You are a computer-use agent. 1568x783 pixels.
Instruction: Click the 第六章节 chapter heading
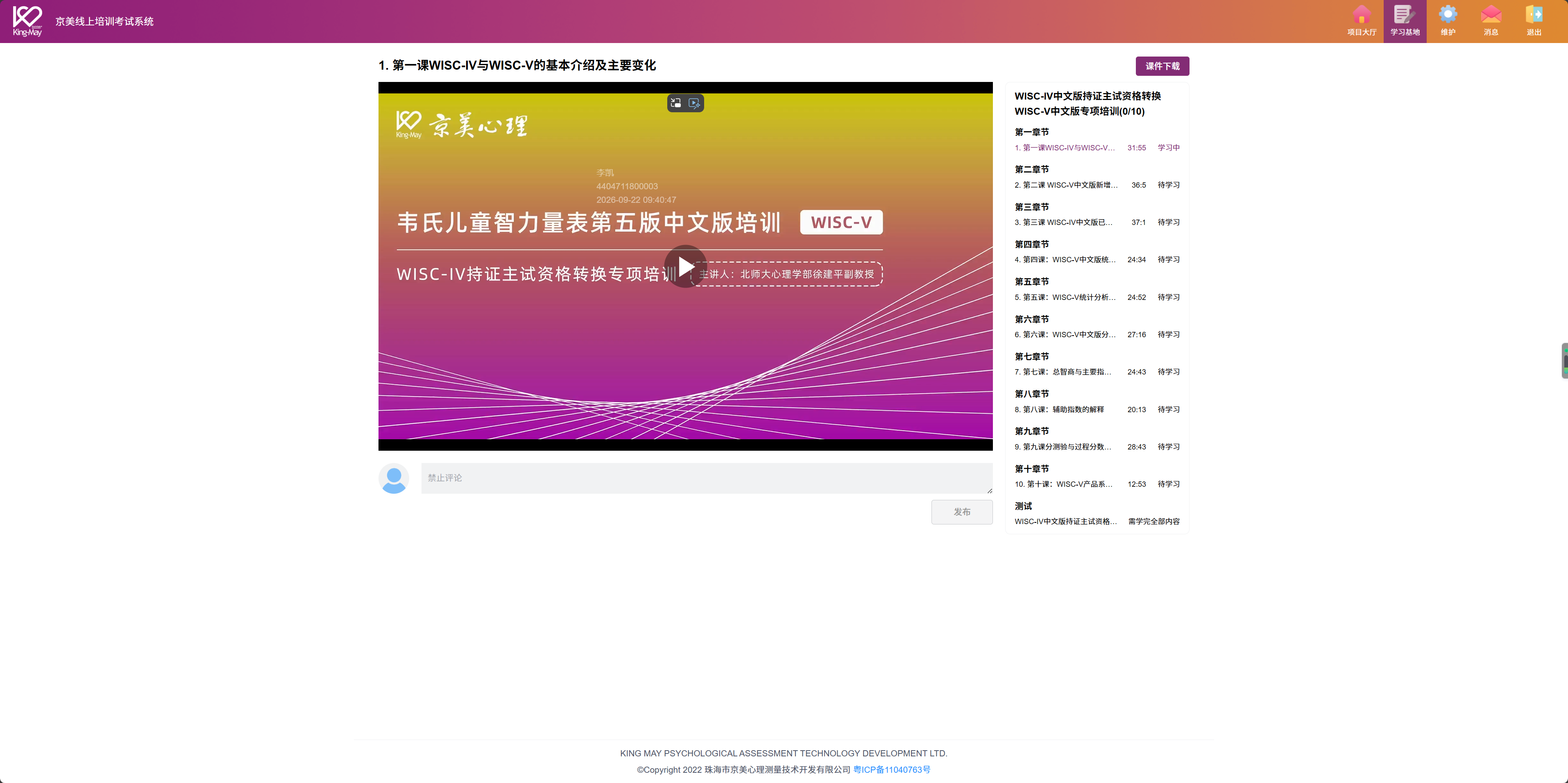1032,319
